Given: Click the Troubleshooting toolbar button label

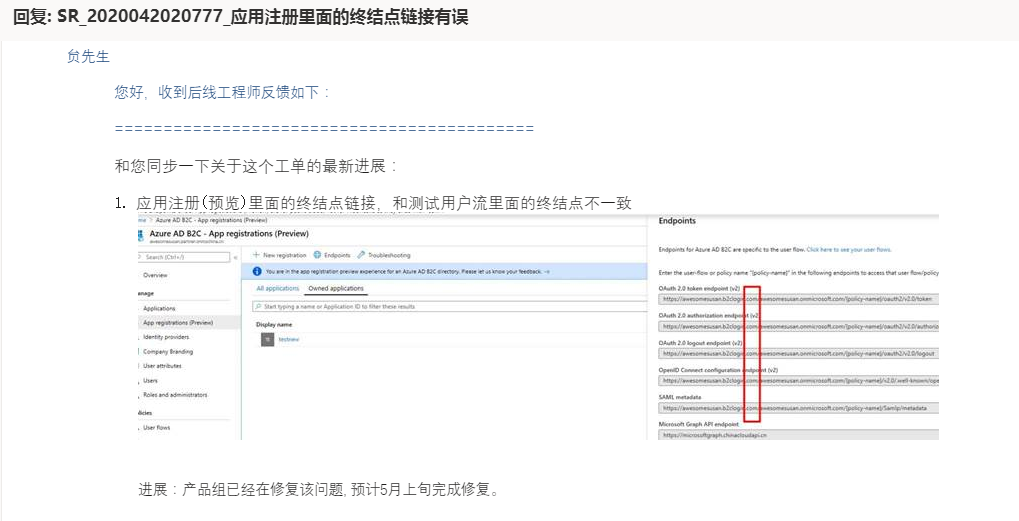Looking at the screenshot, I should tap(389, 255).
